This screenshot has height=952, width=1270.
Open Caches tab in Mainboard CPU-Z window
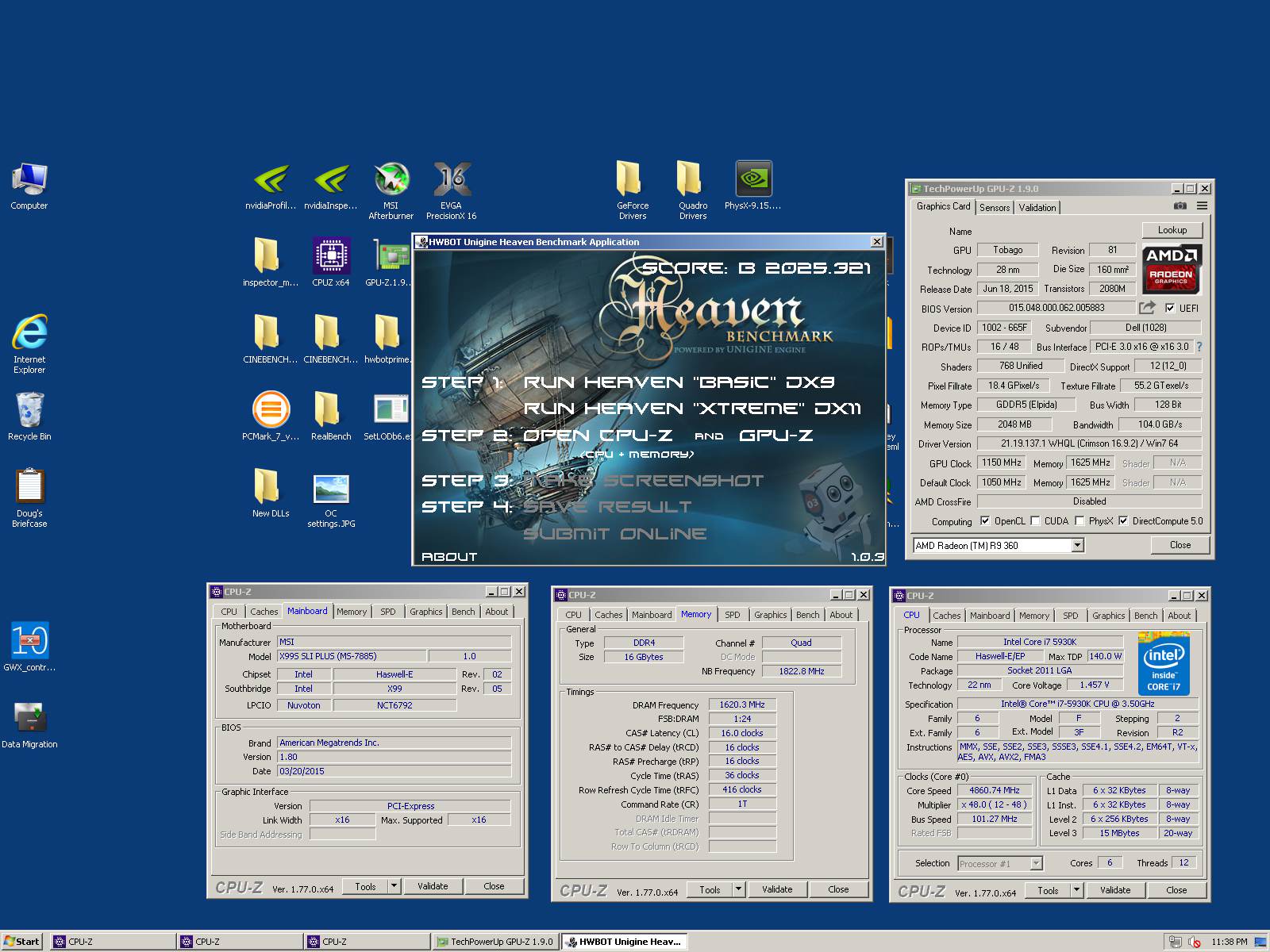(x=264, y=612)
